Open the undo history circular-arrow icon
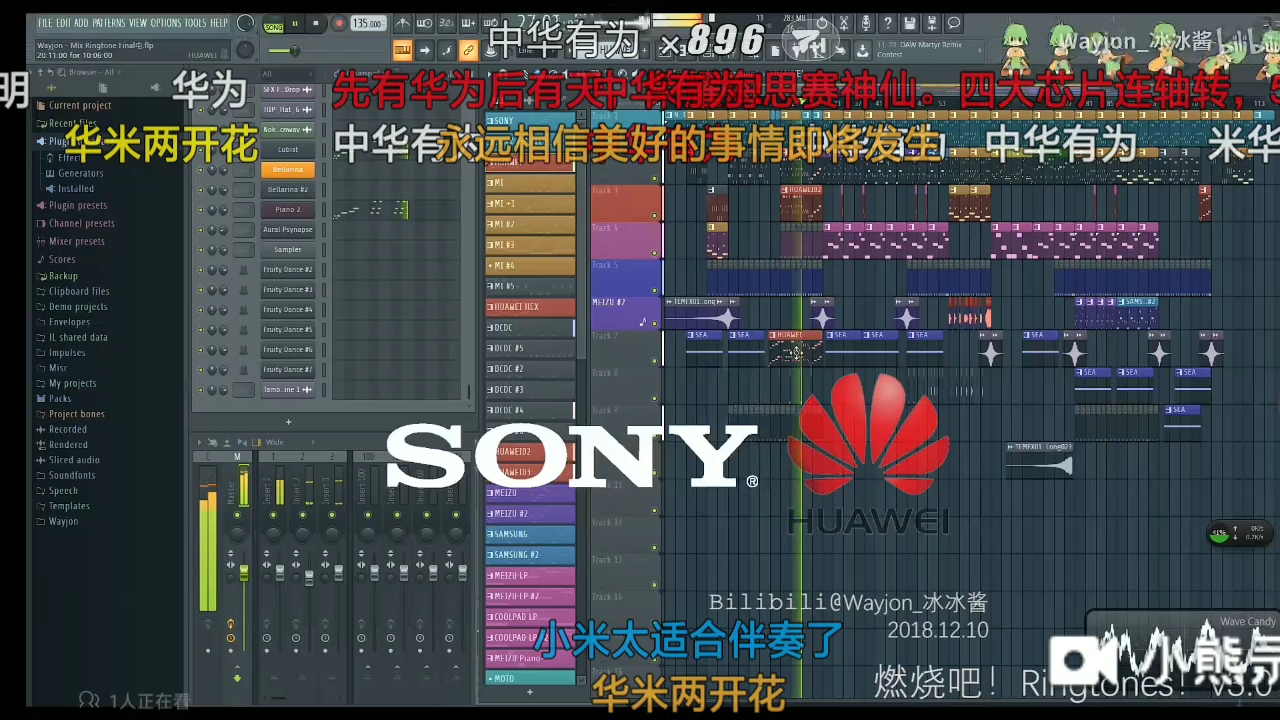 822,22
